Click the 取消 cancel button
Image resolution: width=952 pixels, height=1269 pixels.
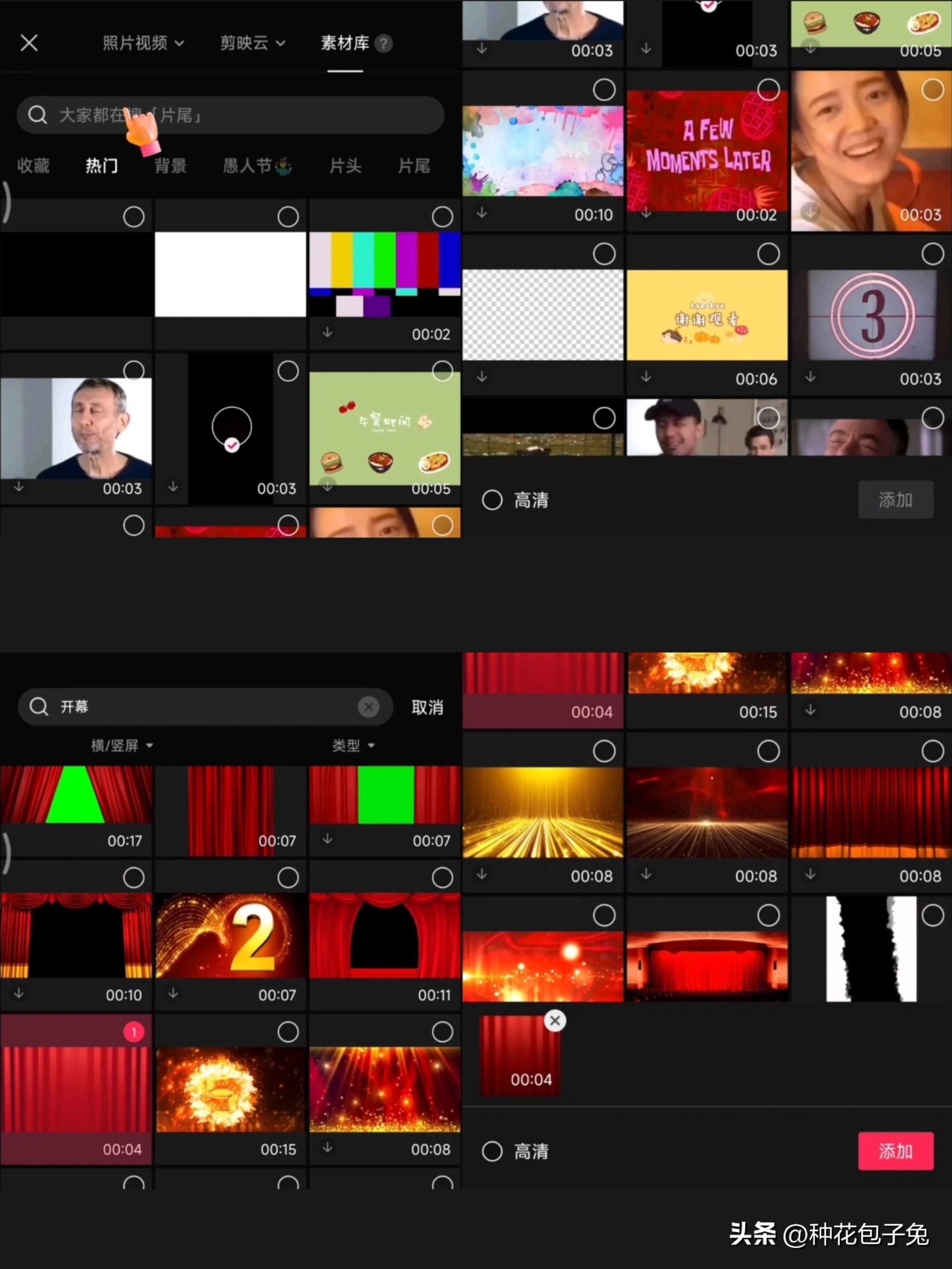click(427, 707)
